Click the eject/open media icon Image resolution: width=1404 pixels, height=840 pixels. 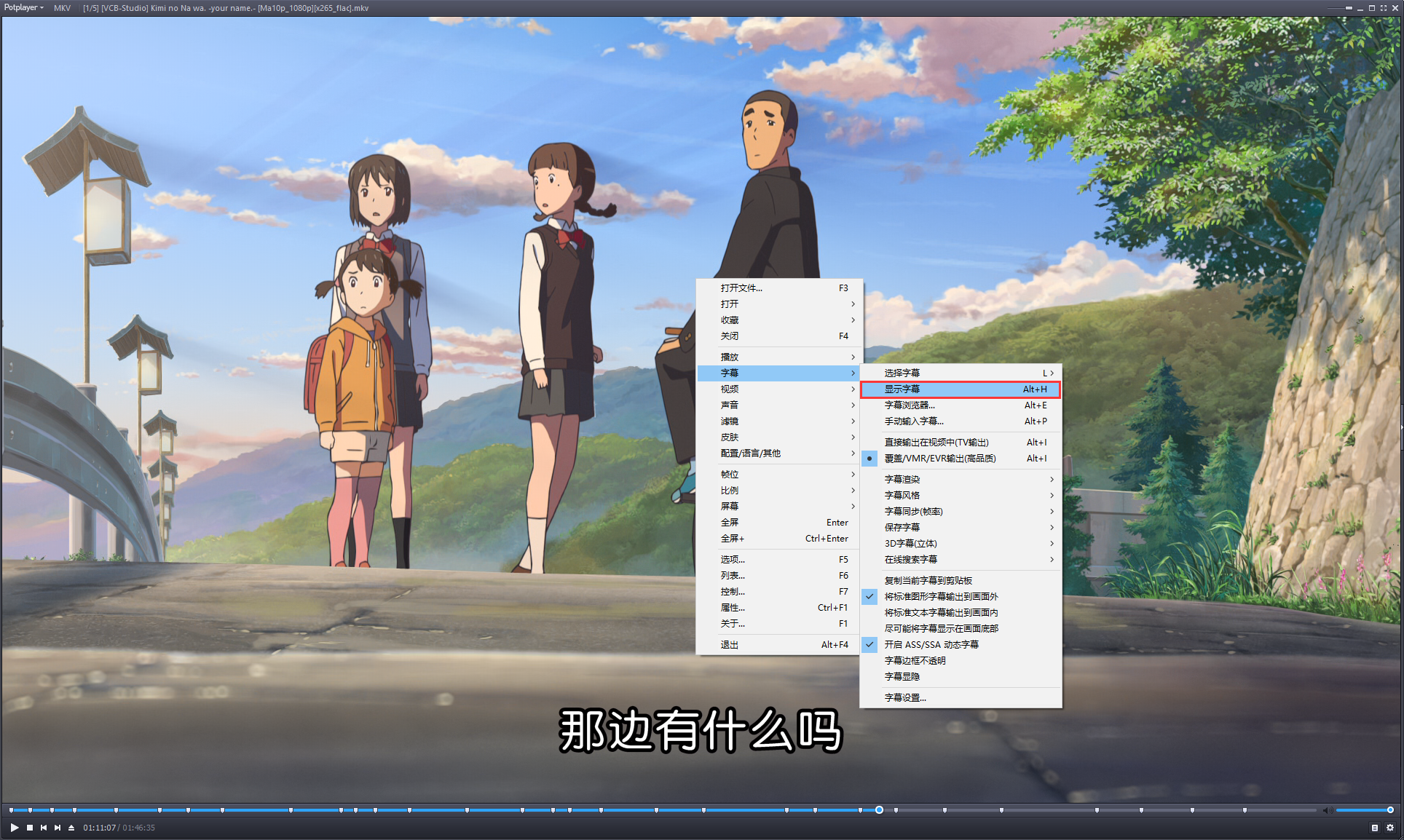(x=71, y=828)
